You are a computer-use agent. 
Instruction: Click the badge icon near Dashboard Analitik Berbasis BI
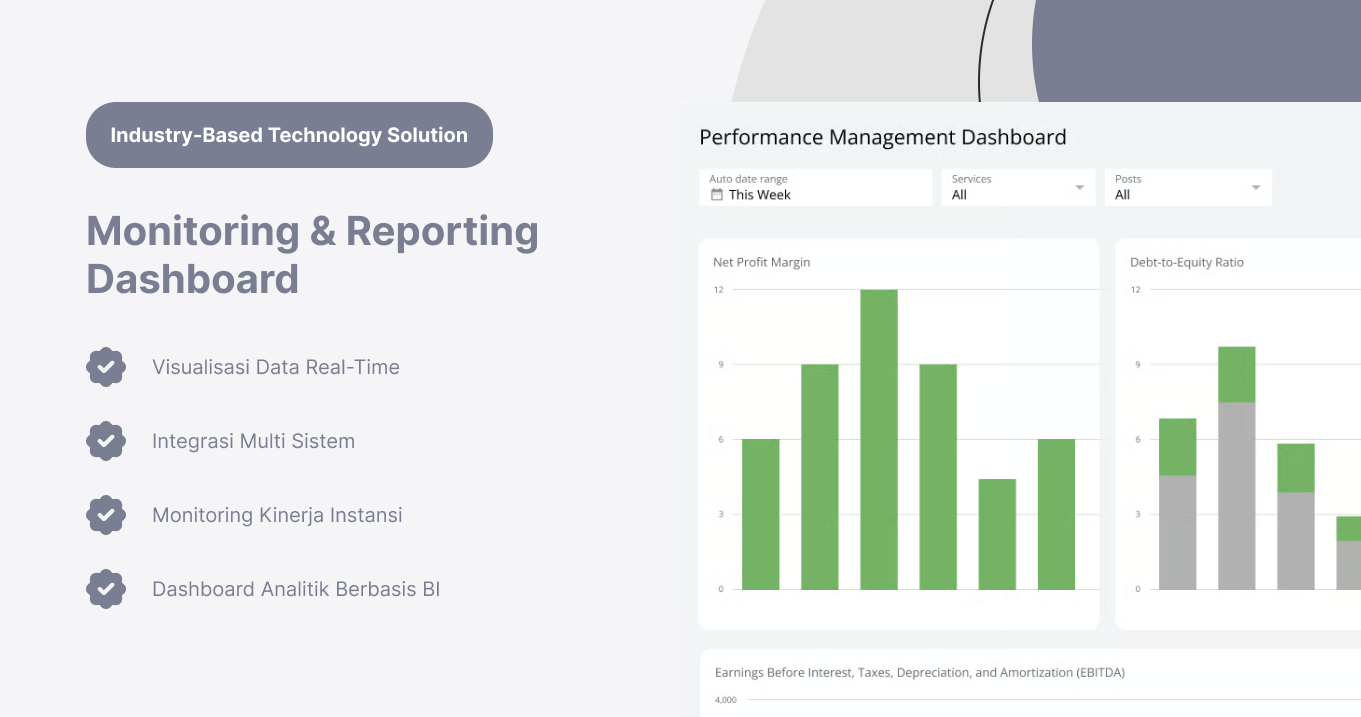[x=106, y=589]
